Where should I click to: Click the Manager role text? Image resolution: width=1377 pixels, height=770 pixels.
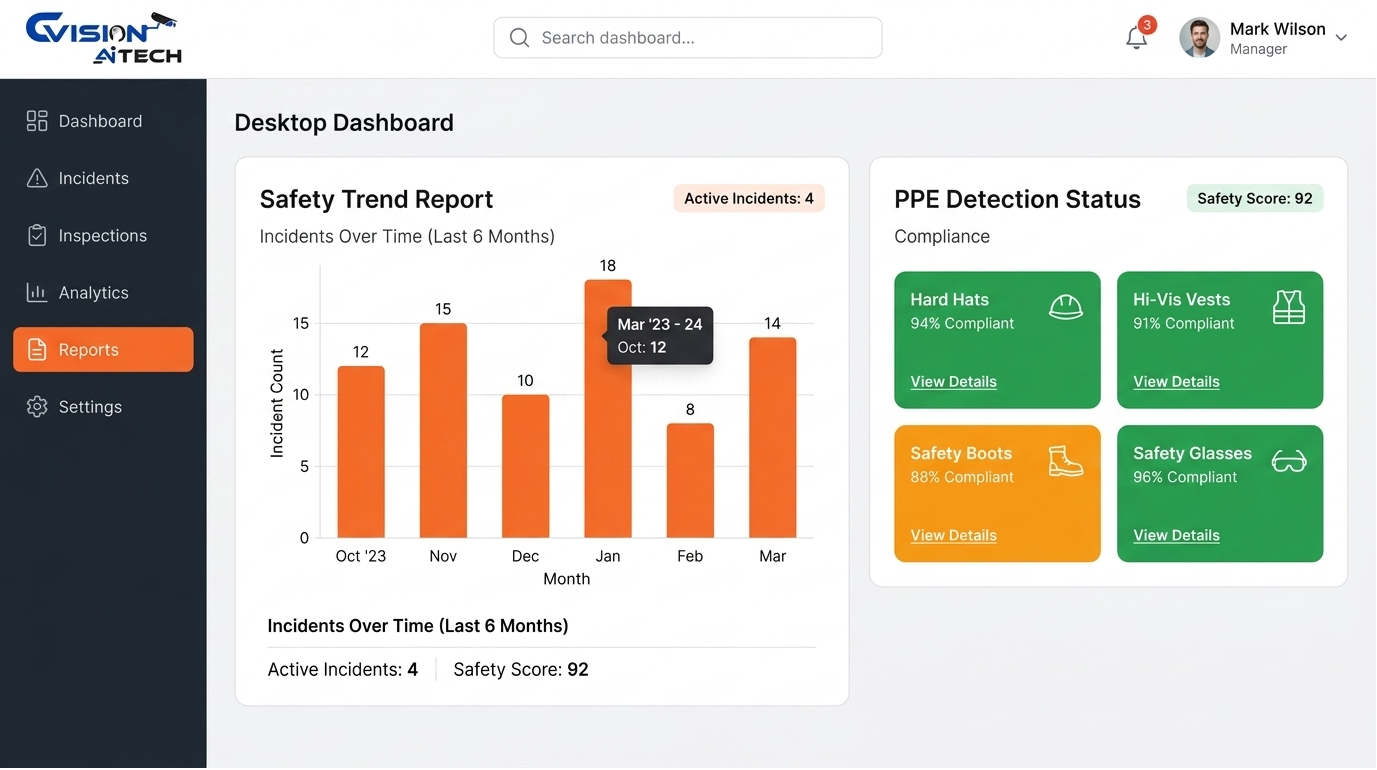tap(1258, 50)
